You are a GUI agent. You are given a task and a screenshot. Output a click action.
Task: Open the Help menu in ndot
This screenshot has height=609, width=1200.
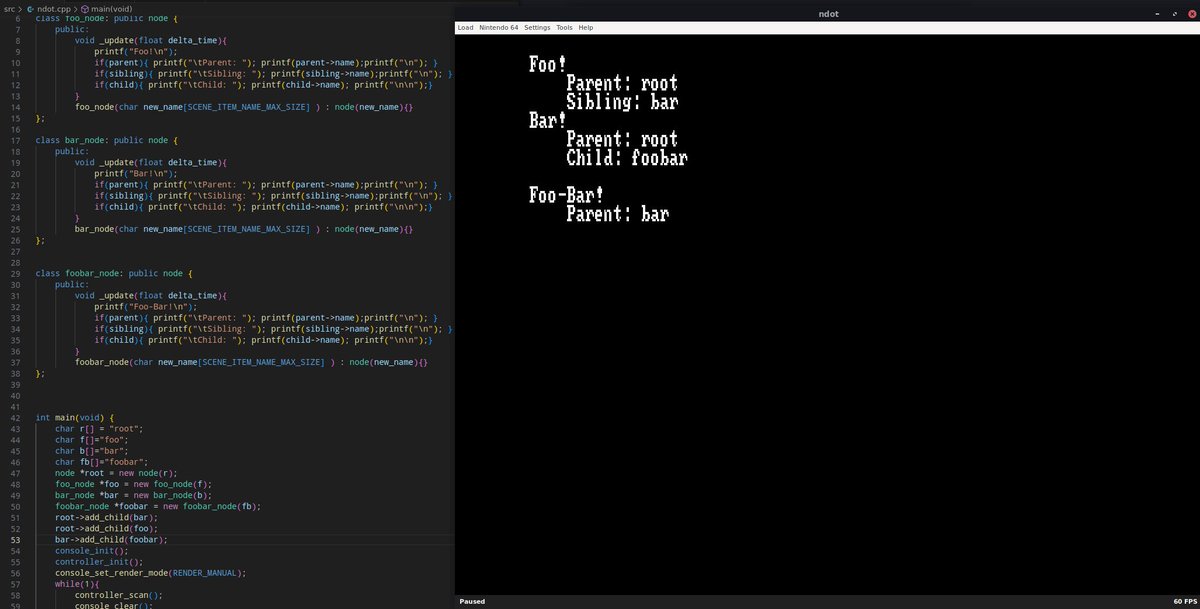(586, 28)
